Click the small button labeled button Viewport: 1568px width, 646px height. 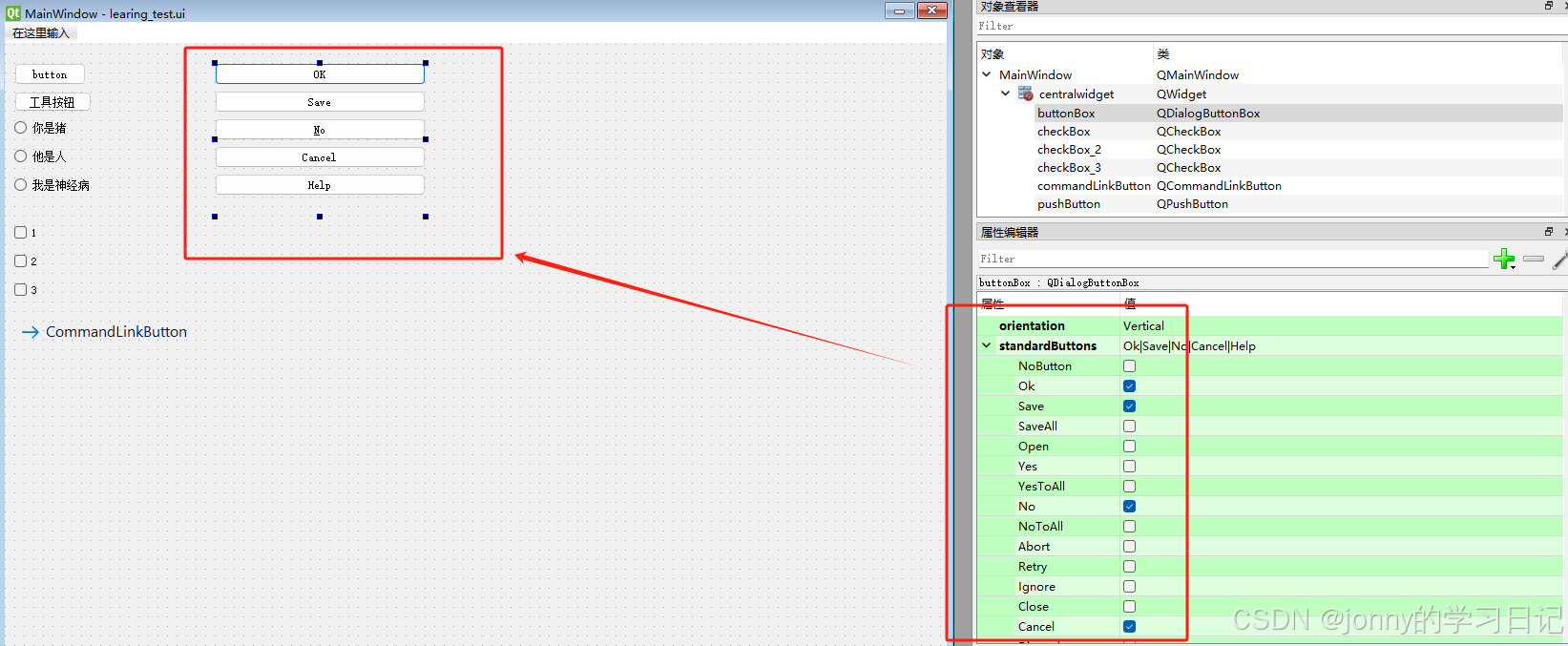[50, 73]
